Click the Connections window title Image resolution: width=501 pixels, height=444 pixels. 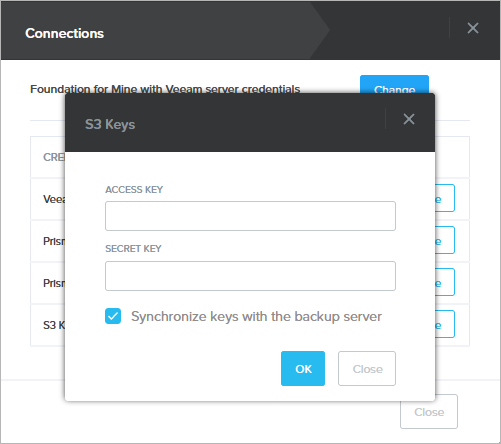tap(65, 33)
